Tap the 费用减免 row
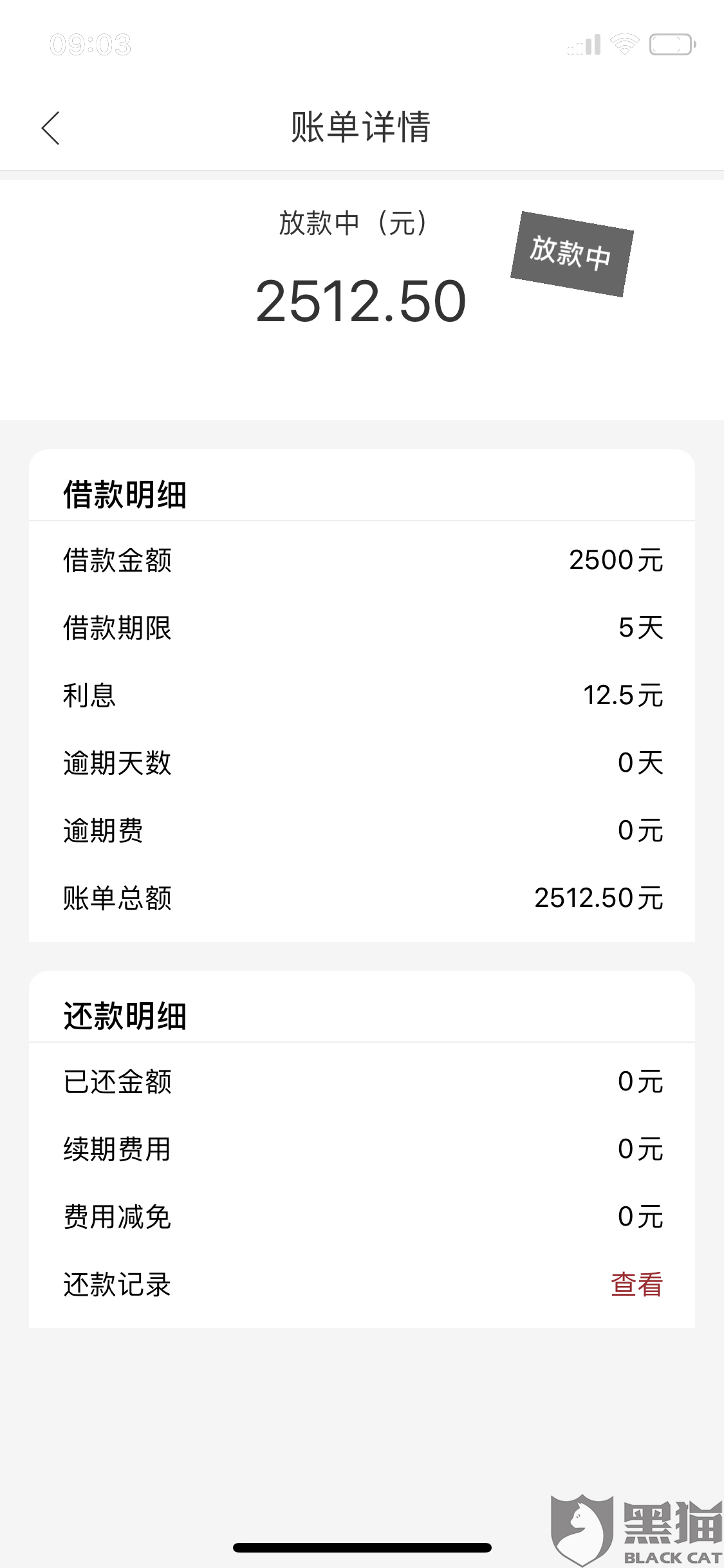724x1568 pixels. pyautogui.click(x=362, y=1217)
